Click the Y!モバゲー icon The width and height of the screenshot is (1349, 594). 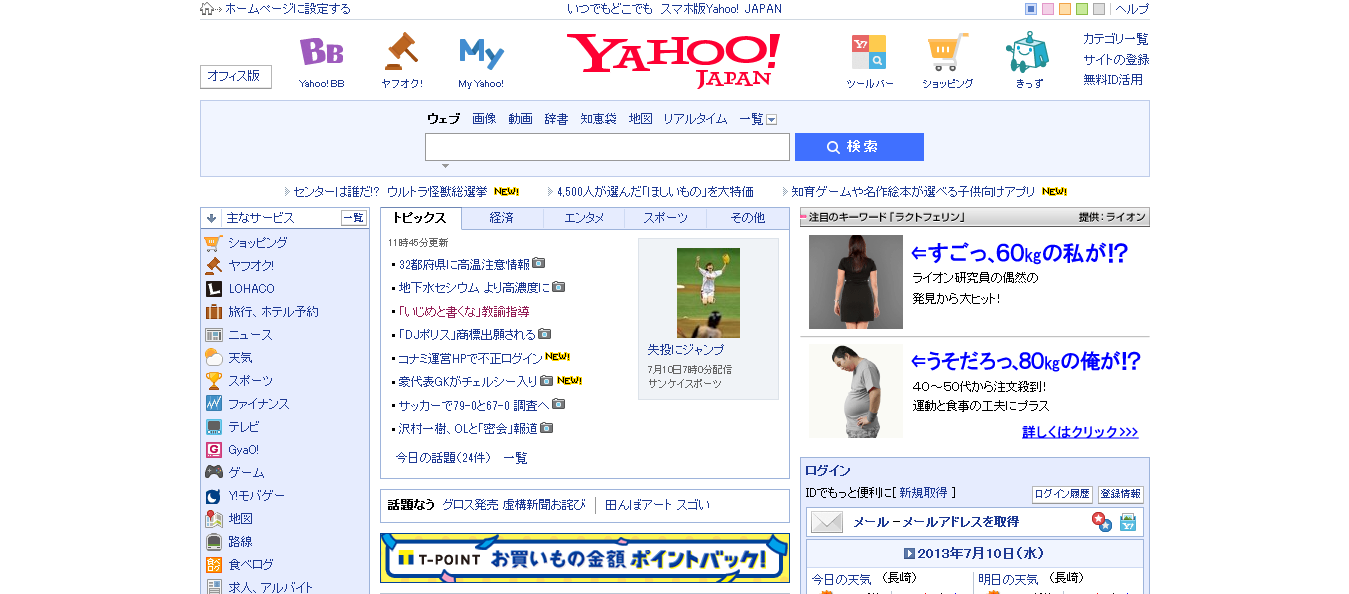213,496
